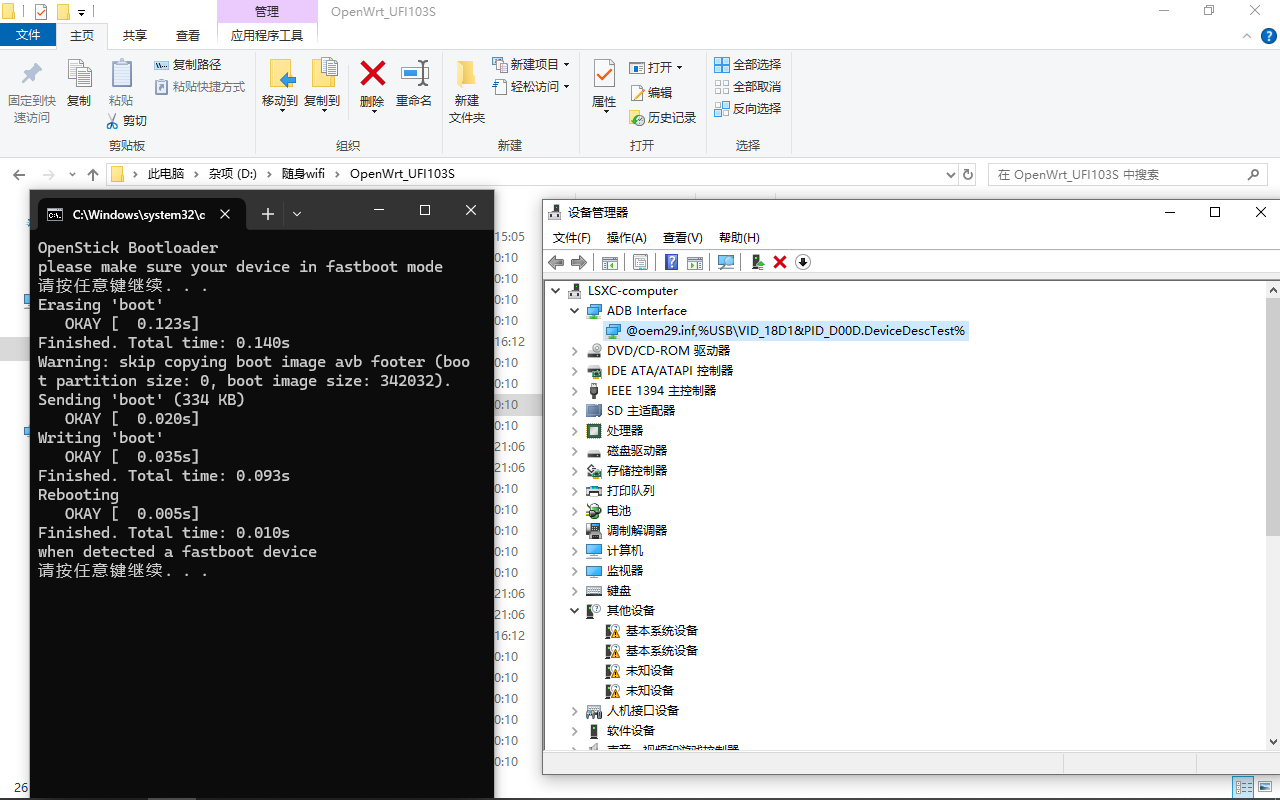
Task: Switch to the 共享 ribbon tab
Action: [135, 35]
